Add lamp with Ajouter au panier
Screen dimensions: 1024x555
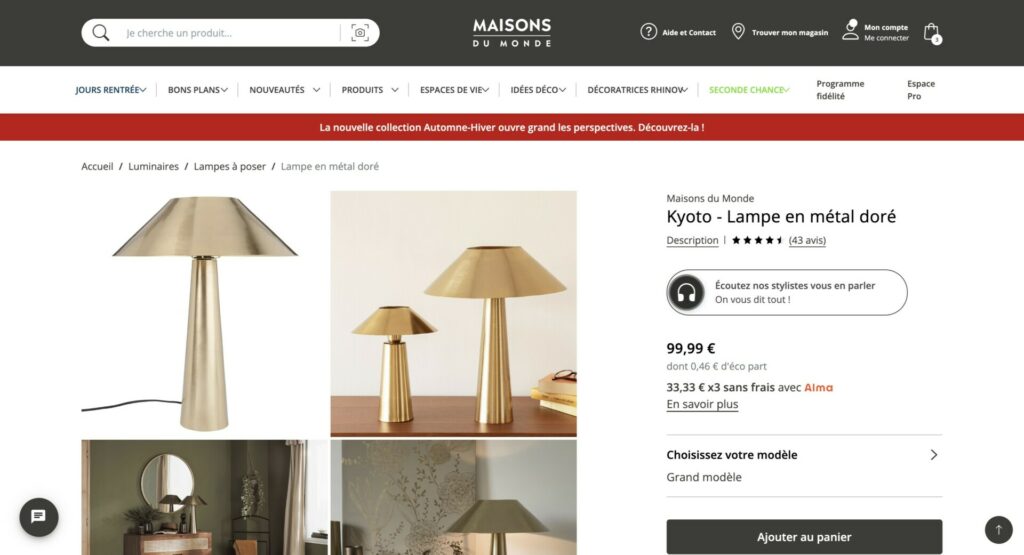[804, 537]
